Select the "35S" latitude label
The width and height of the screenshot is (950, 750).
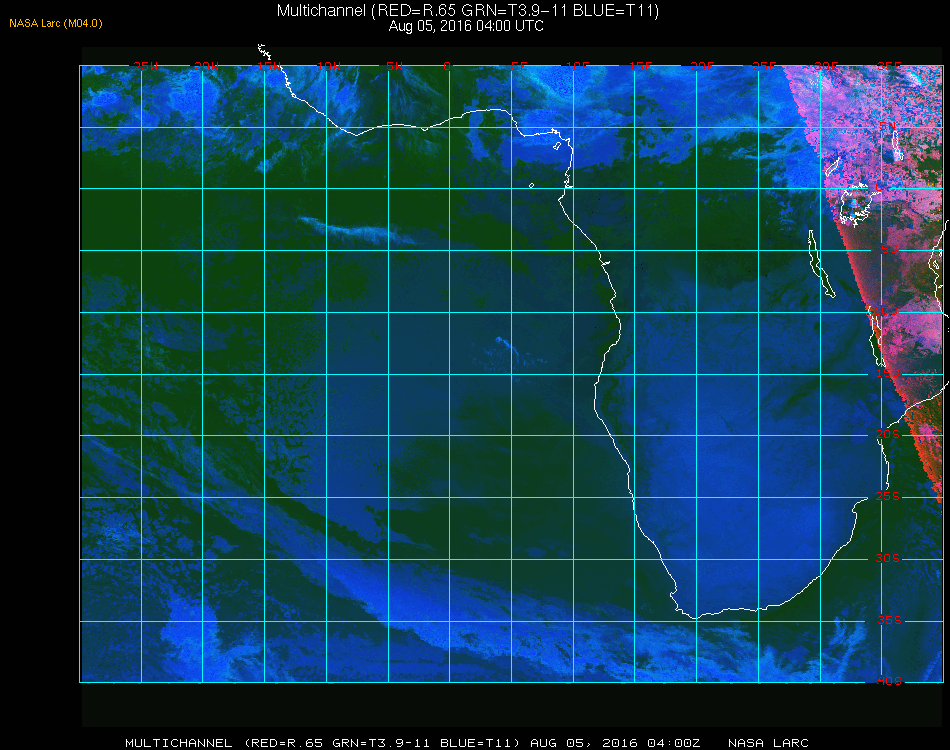click(x=889, y=620)
